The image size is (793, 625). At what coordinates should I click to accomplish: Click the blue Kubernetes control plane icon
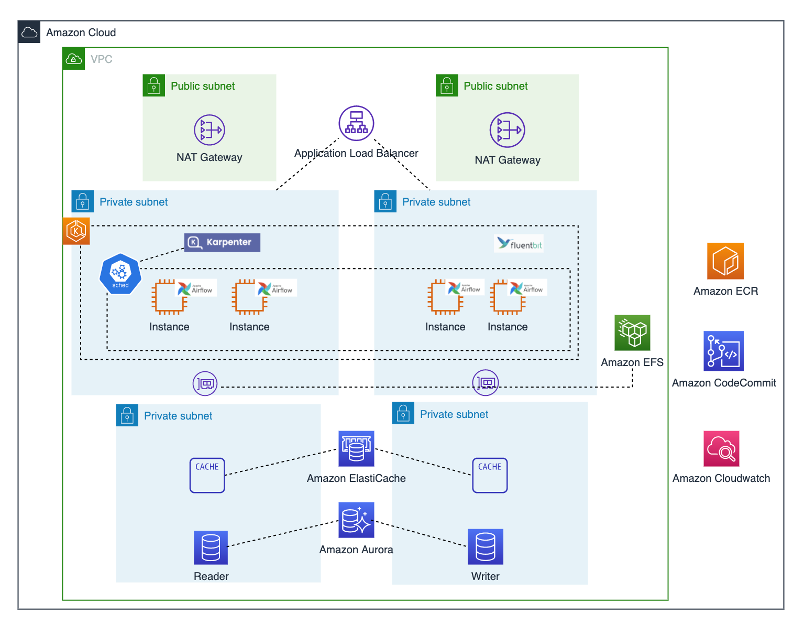click(x=120, y=274)
